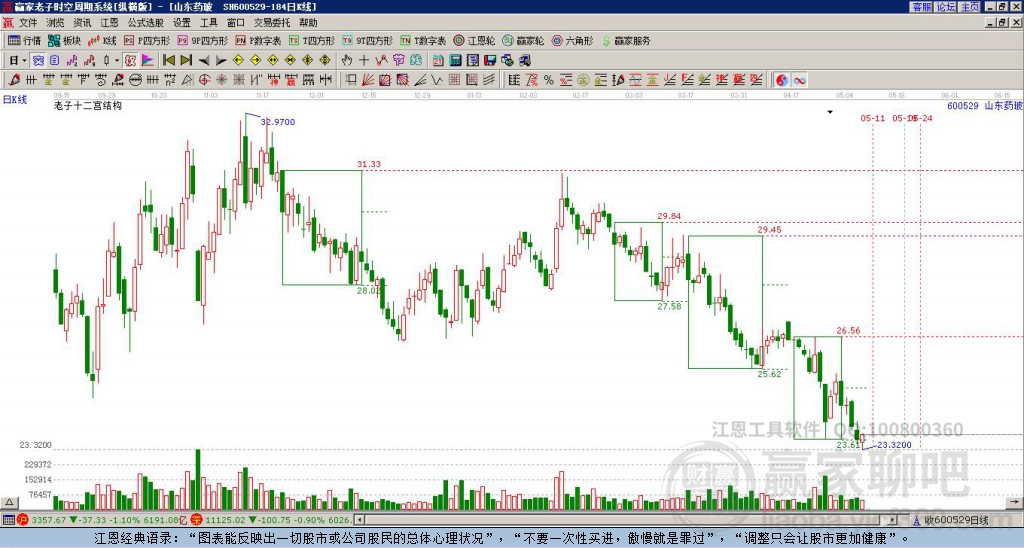Toggle the color flag icon

(x=148, y=61)
